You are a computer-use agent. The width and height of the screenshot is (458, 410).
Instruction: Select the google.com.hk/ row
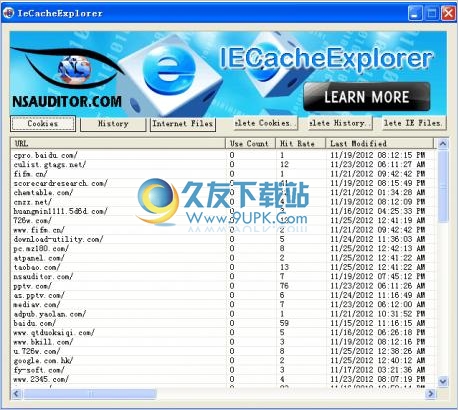[223, 360]
